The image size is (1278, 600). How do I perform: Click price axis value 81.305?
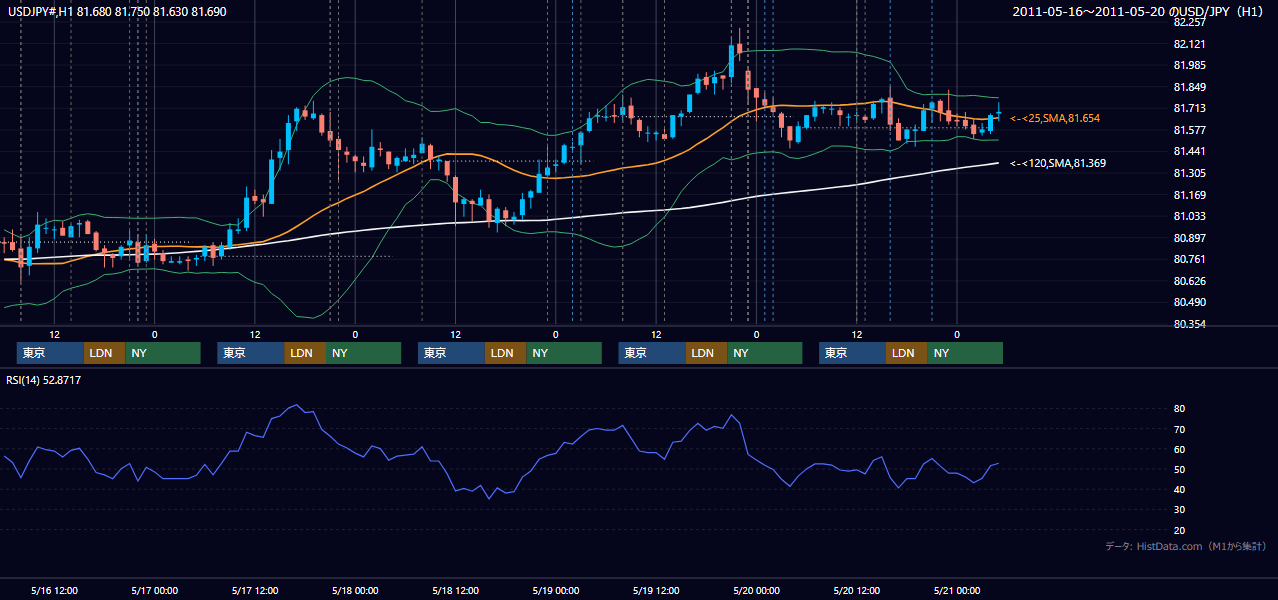pyautogui.click(x=1189, y=173)
